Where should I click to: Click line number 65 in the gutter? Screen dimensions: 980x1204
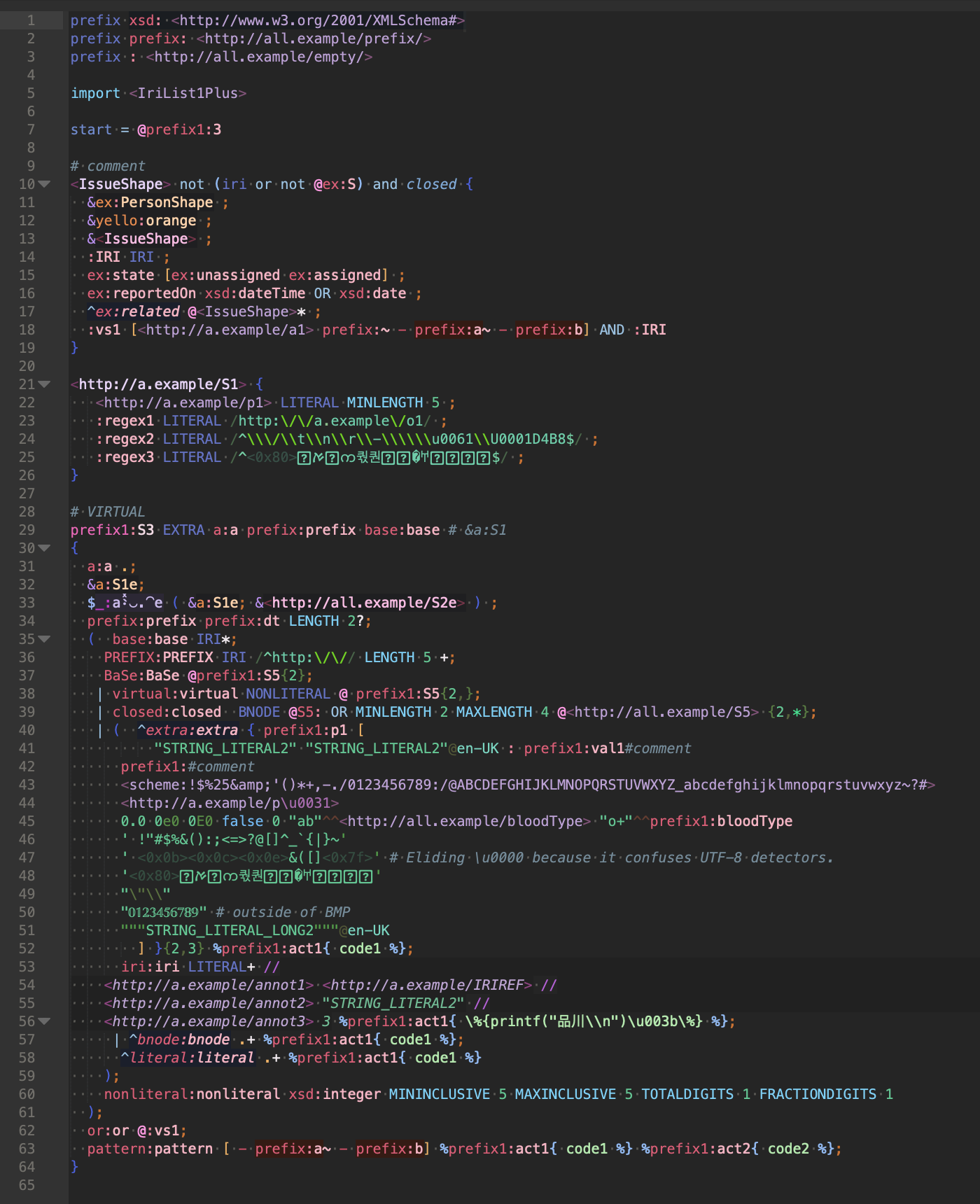[27, 1185]
